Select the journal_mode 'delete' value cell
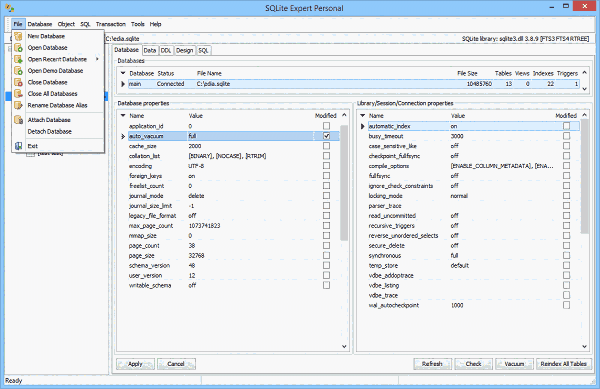The image size is (600, 389). click(x=249, y=196)
